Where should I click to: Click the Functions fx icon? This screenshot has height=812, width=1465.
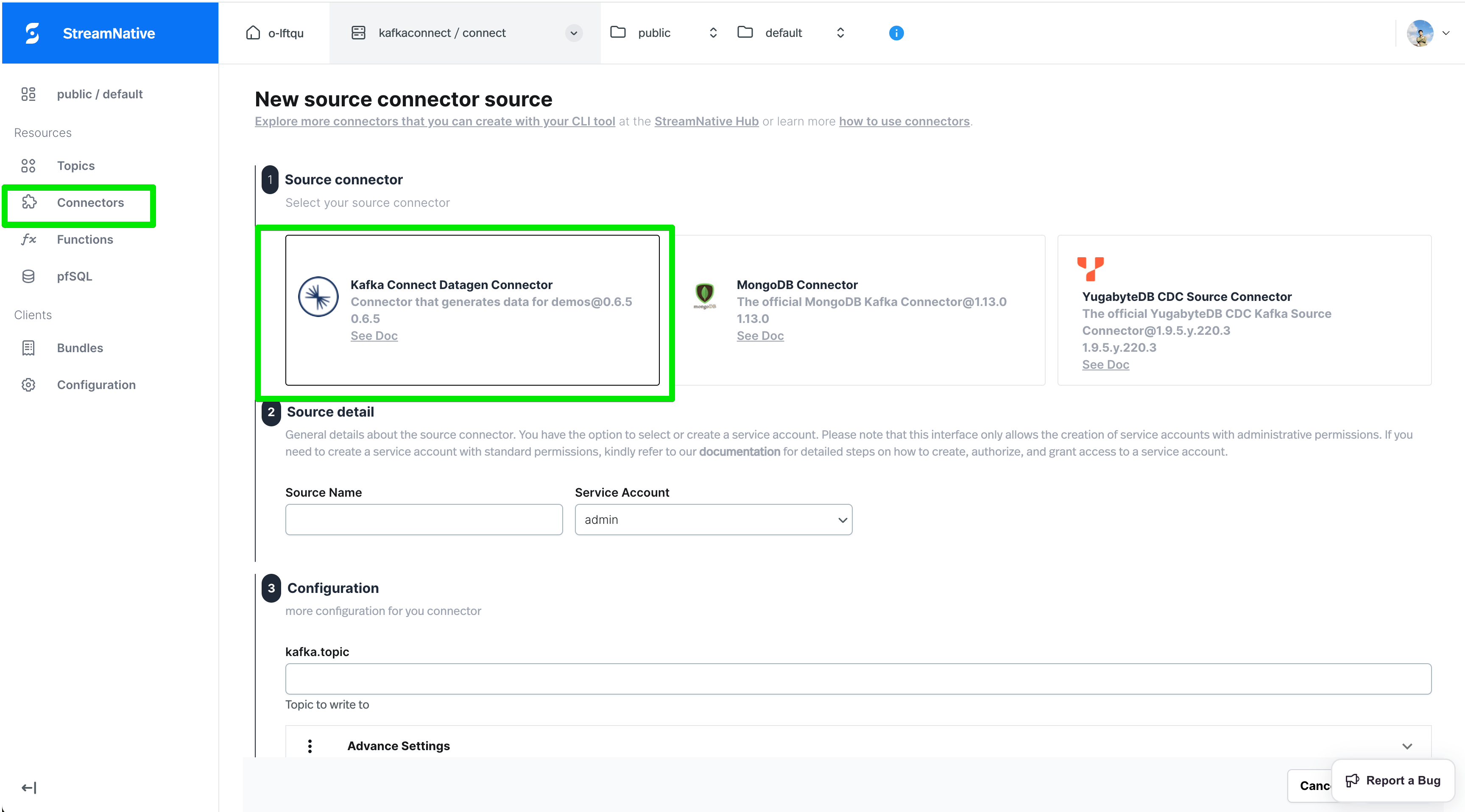[28, 239]
